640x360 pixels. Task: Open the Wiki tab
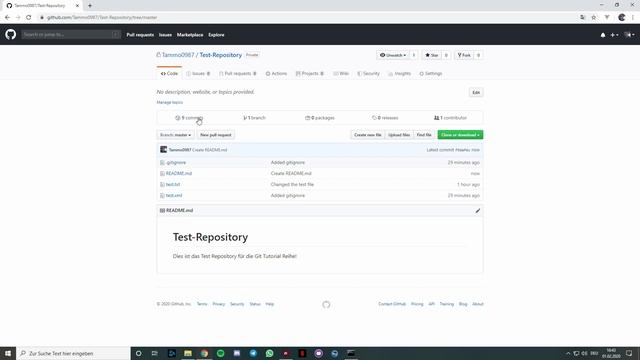pyautogui.click(x=341, y=73)
